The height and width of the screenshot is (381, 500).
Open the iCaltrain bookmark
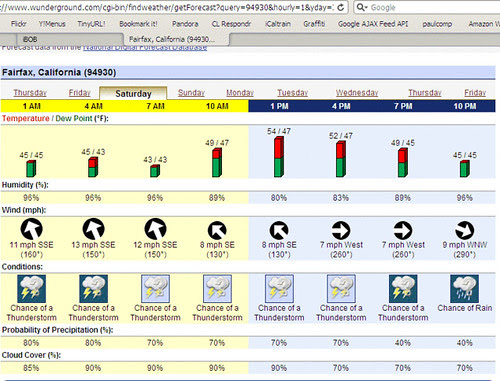point(278,24)
